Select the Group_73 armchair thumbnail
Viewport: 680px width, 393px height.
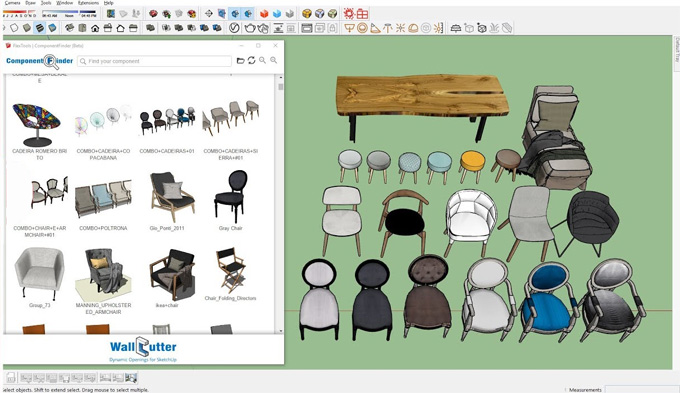[x=39, y=273]
